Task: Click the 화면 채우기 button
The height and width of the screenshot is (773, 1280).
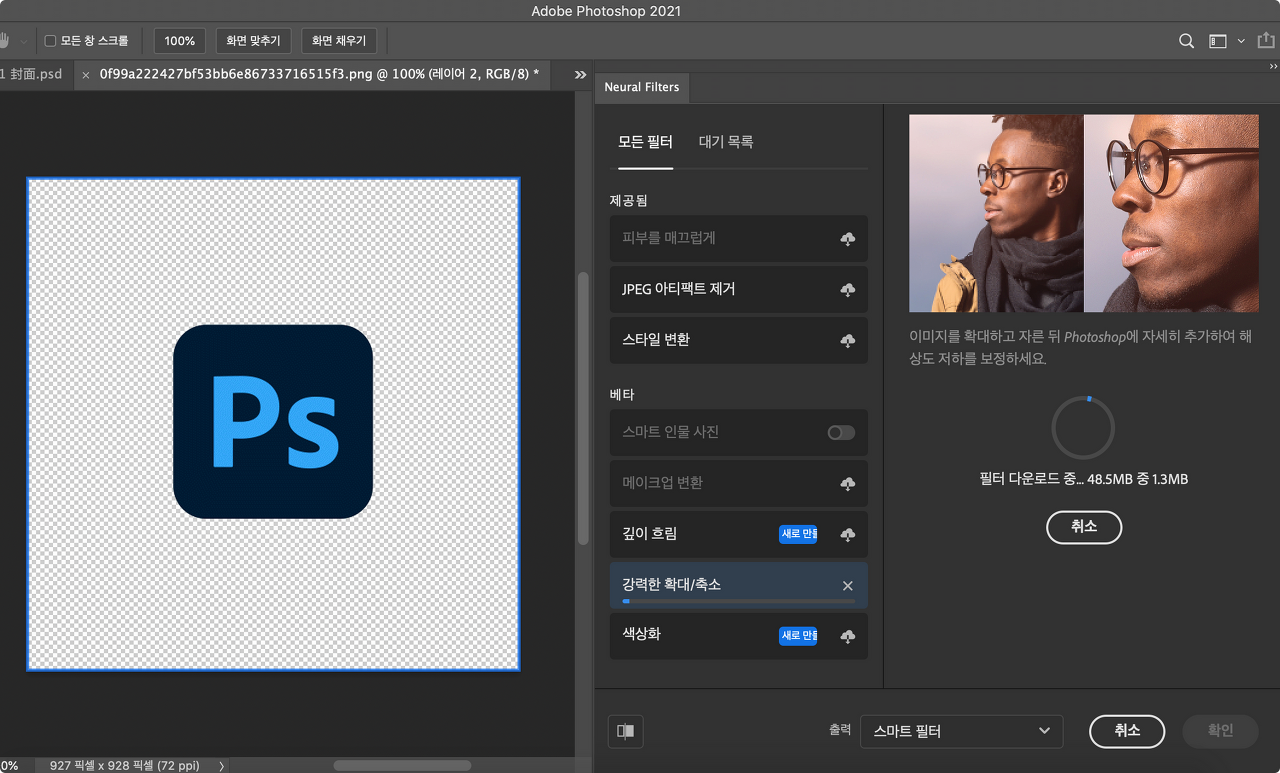Action: [338, 41]
